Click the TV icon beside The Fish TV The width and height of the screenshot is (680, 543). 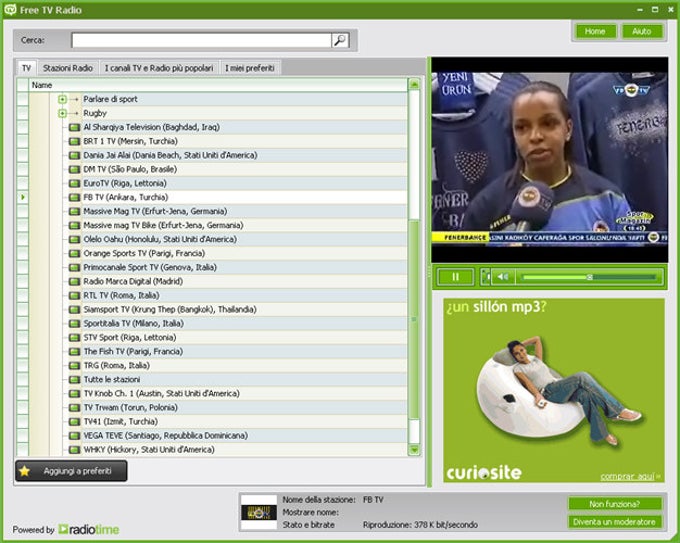coord(75,352)
